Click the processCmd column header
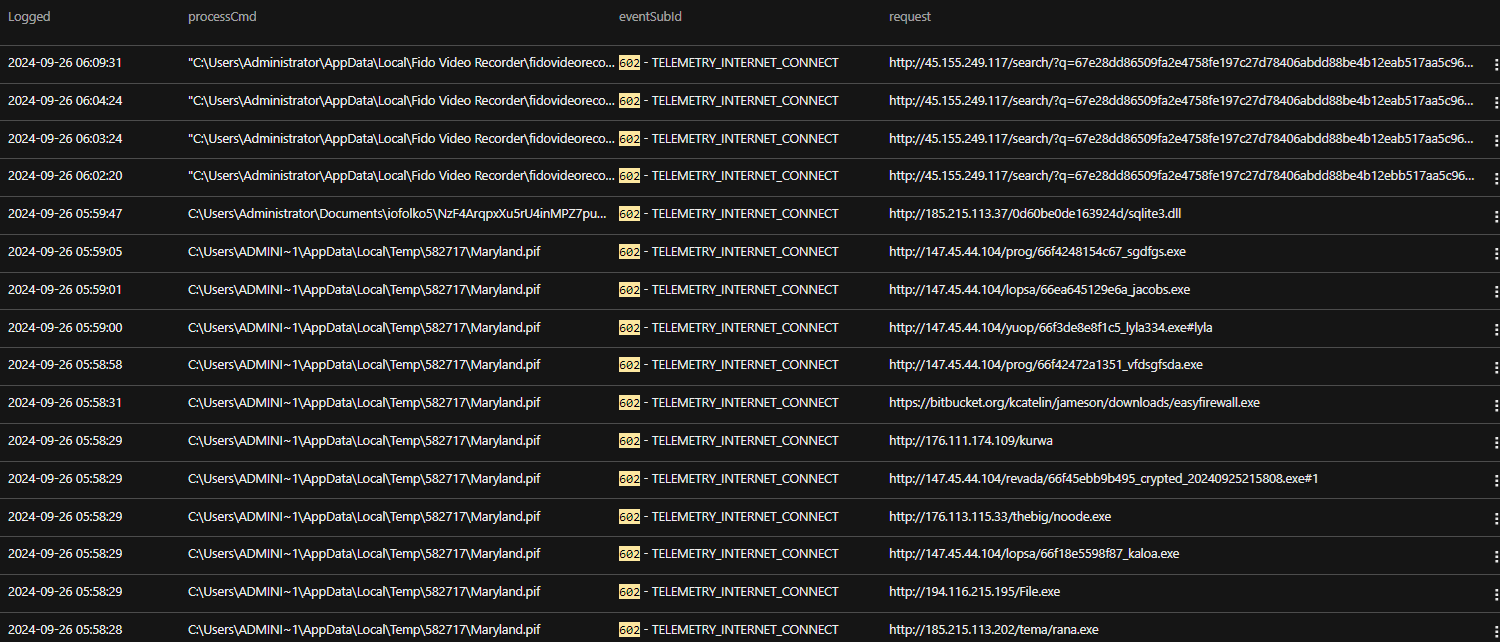This screenshot has width=1500, height=642. point(221,17)
